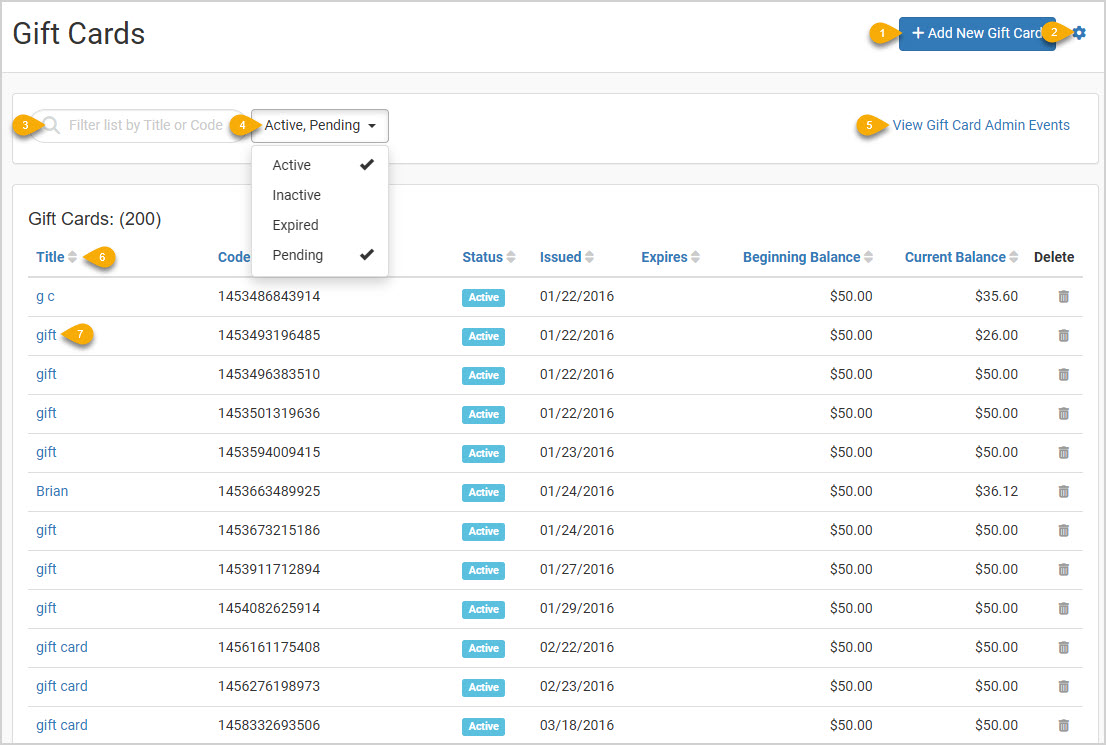Focus the Filter list by Title or Code field
The height and width of the screenshot is (745, 1106).
coord(138,126)
